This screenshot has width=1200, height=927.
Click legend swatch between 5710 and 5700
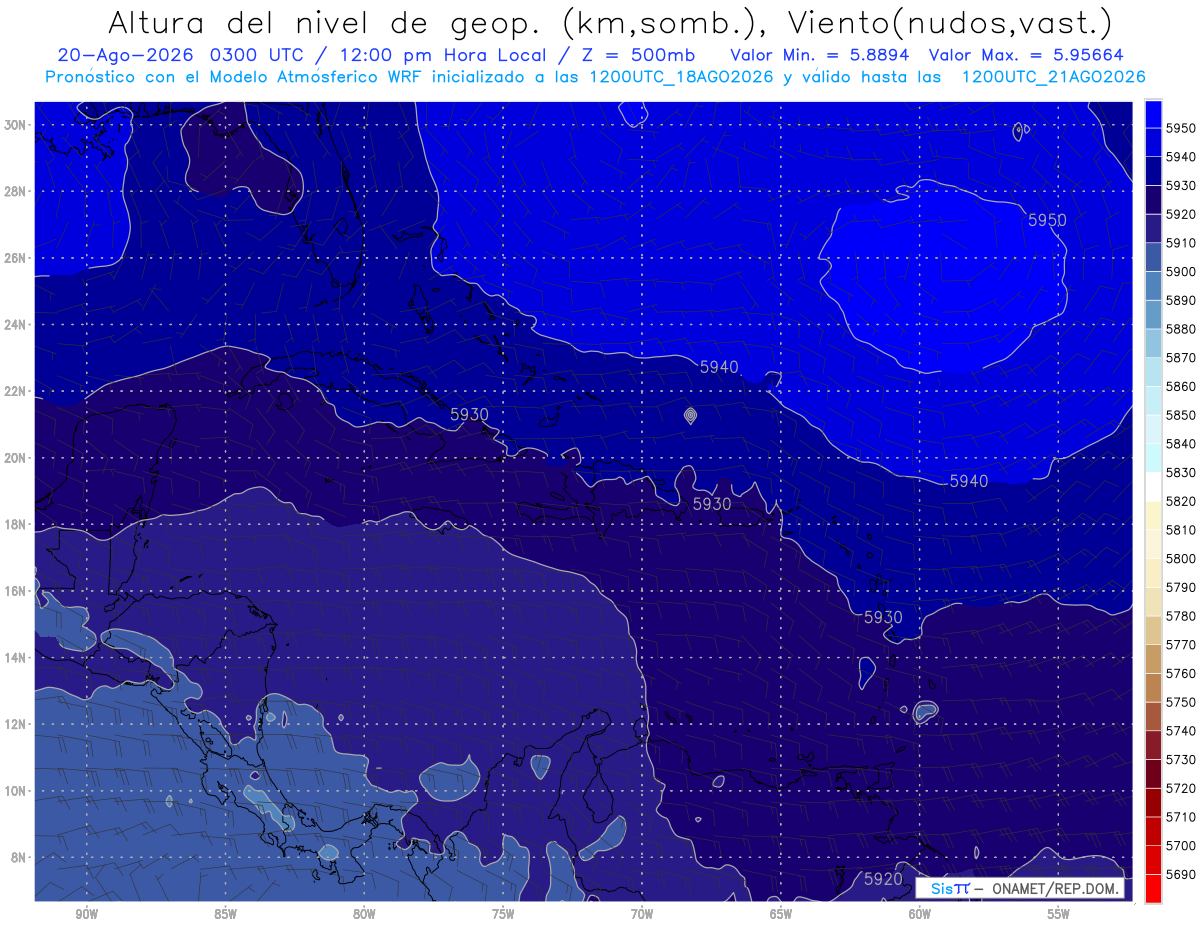1153,831
